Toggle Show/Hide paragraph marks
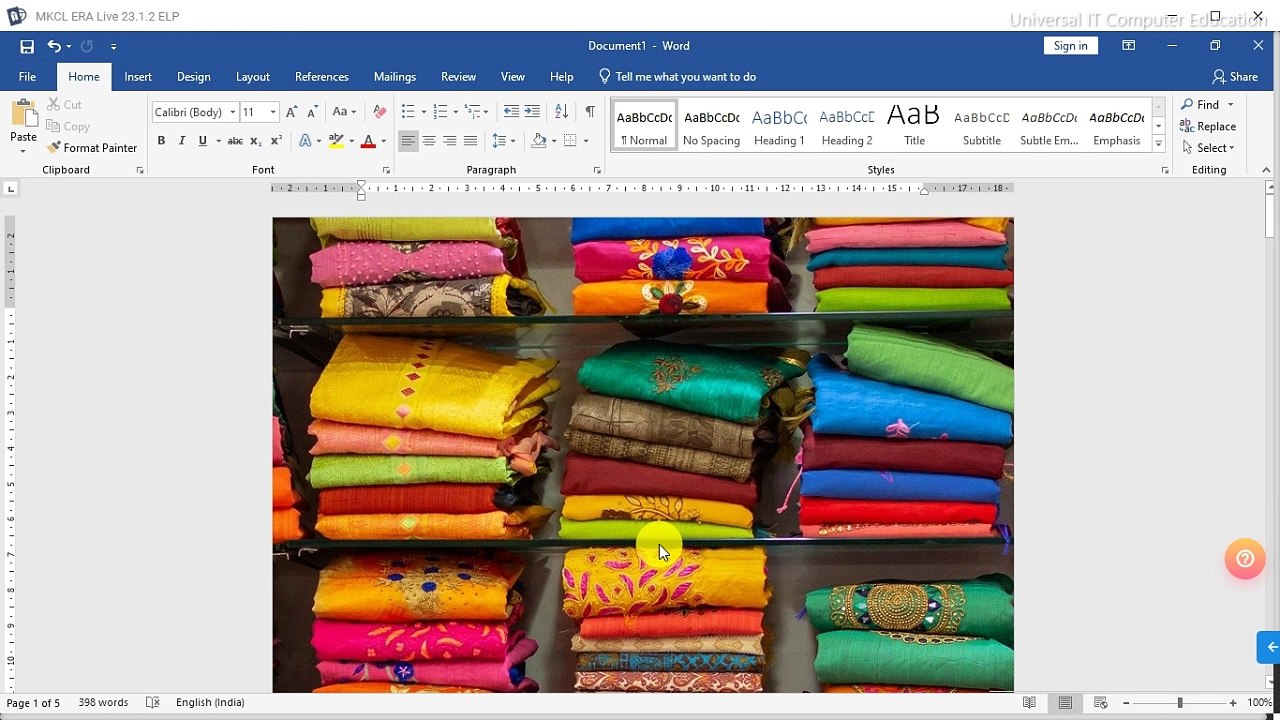 590,112
